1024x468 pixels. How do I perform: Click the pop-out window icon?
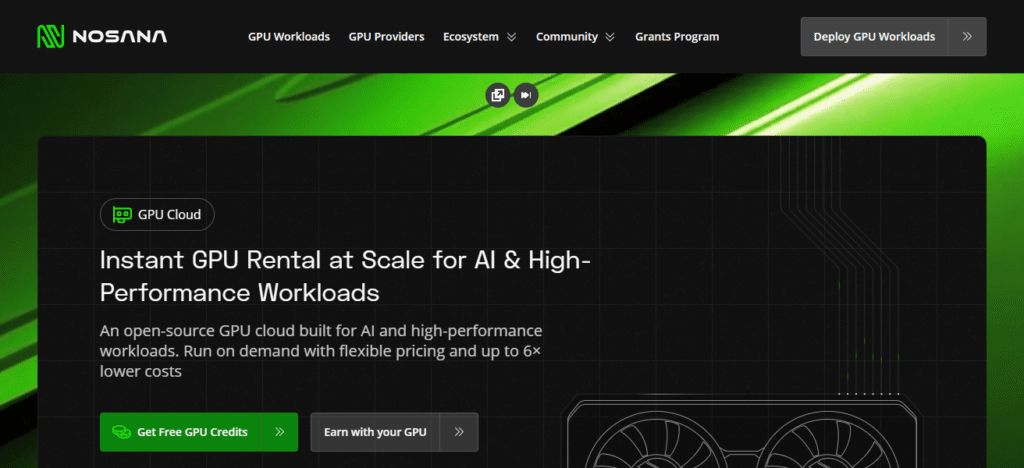pyautogui.click(x=498, y=95)
